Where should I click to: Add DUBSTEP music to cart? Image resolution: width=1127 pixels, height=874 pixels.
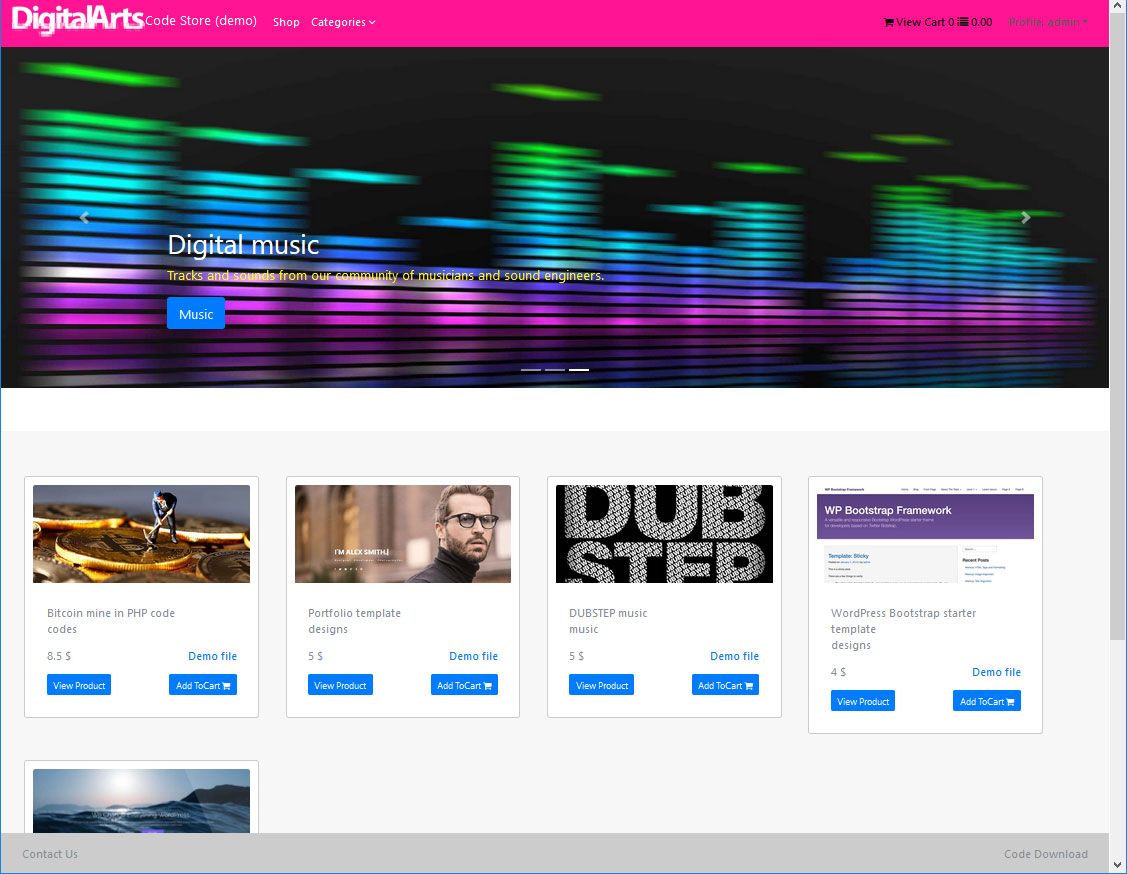725,686
